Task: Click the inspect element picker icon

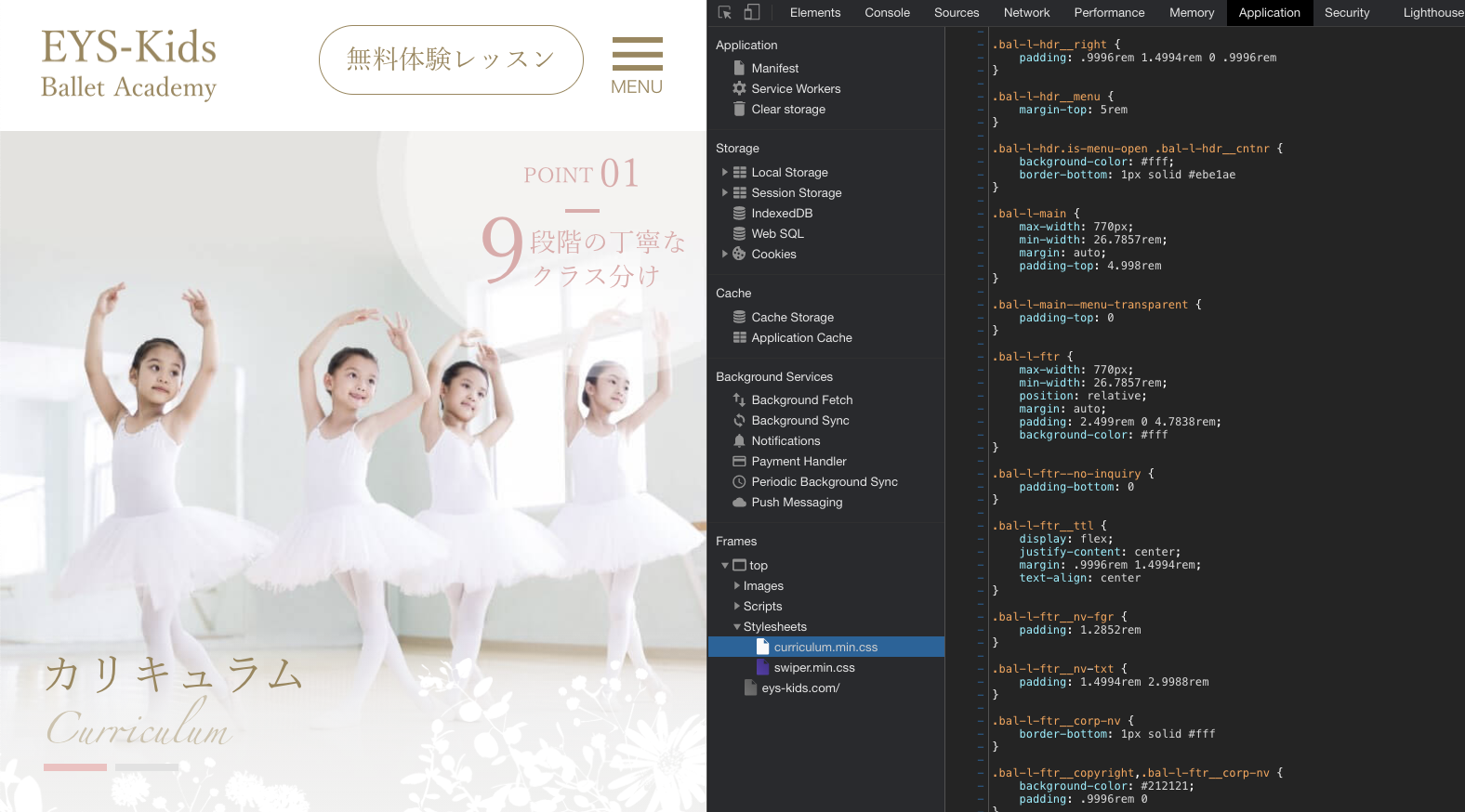Action: pyautogui.click(x=725, y=12)
